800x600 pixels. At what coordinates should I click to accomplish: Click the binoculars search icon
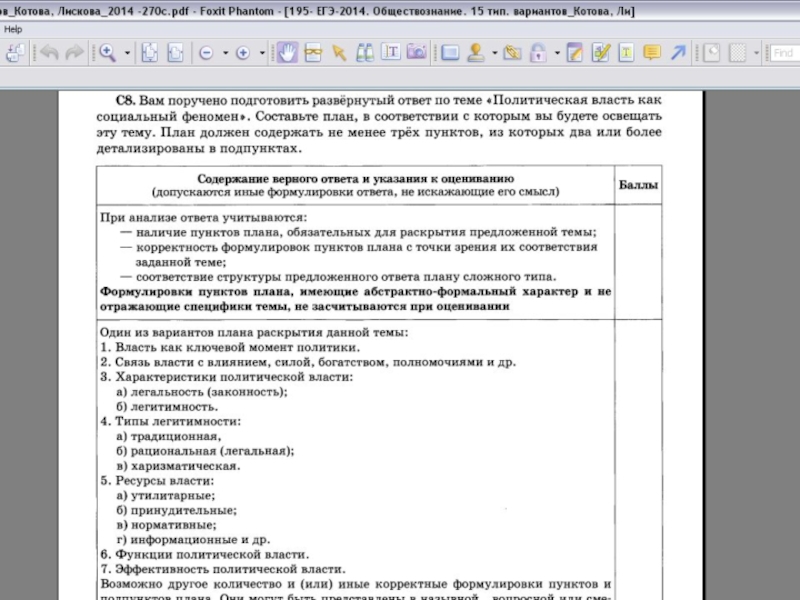point(364,53)
